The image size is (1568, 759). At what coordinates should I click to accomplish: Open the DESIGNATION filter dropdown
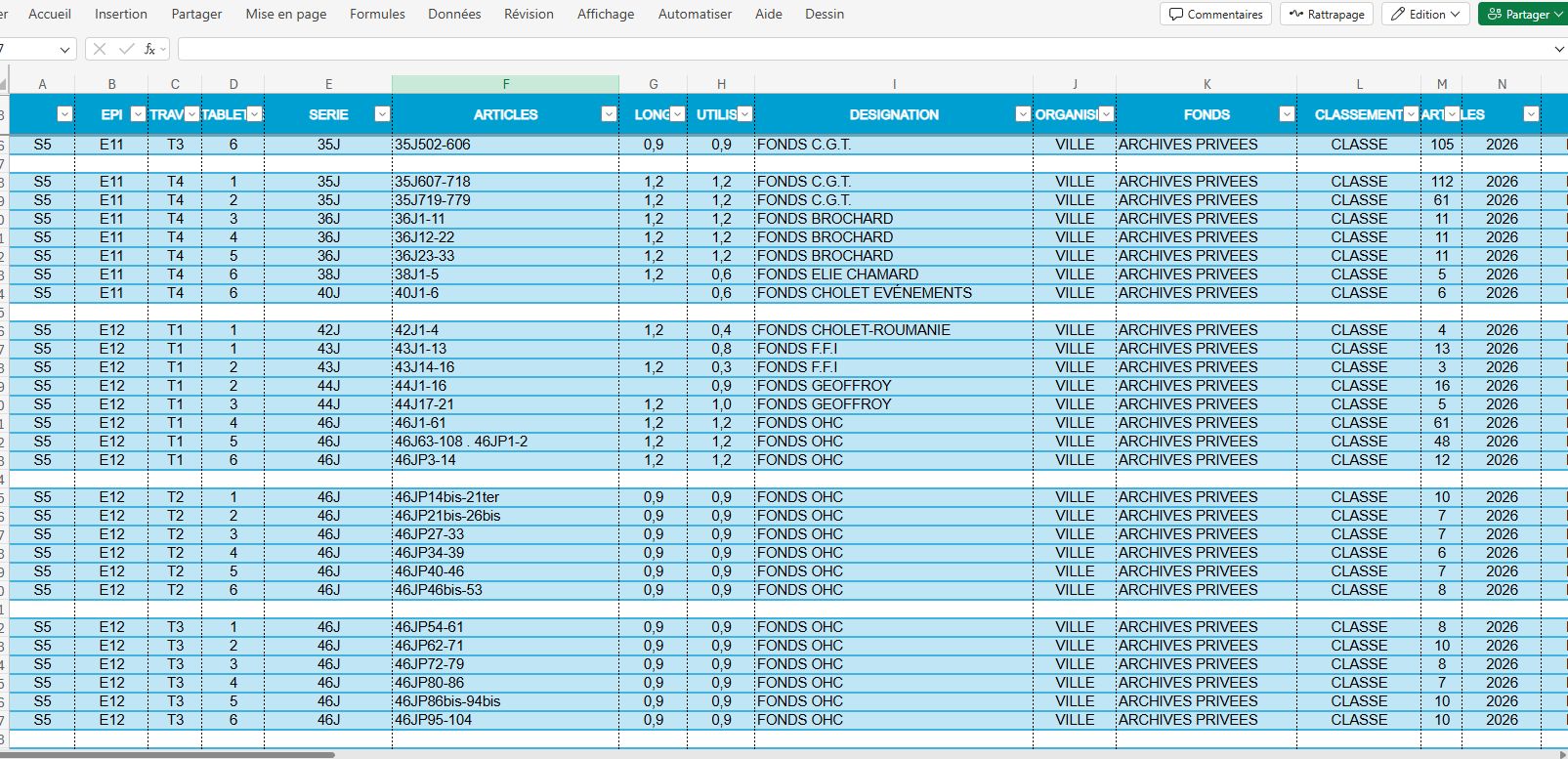[x=1023, y=114]
